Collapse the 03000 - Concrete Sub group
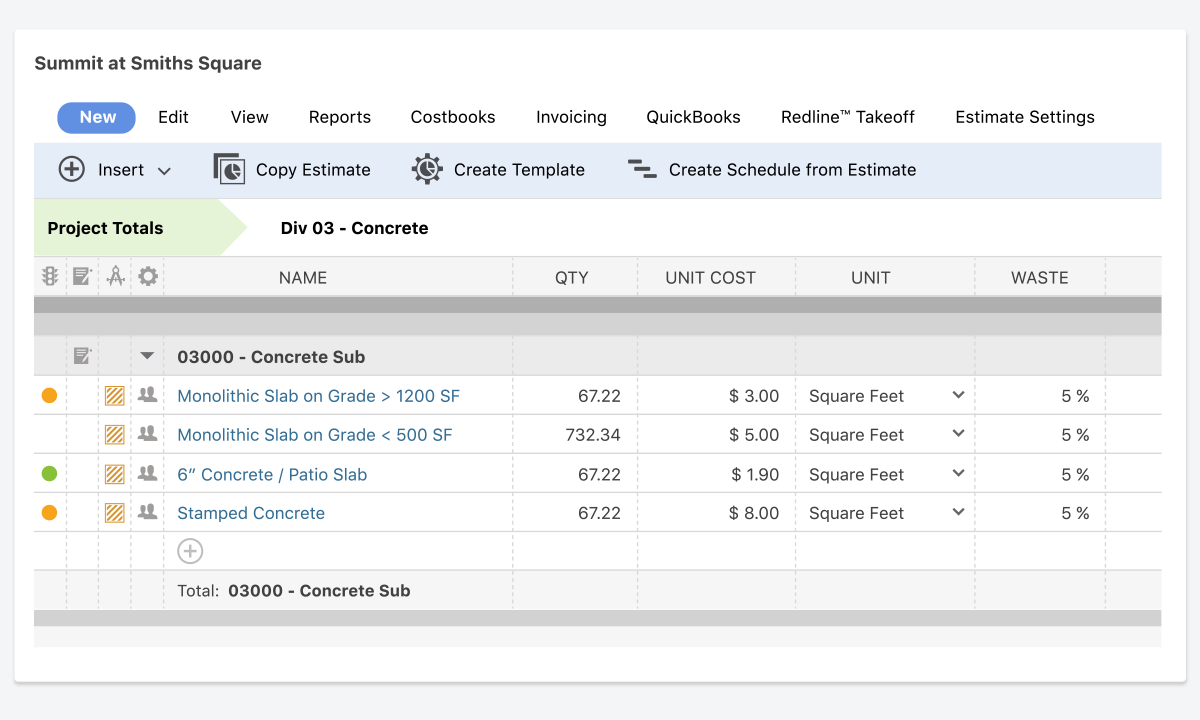 pyautogui.click(x=148, y=356)
